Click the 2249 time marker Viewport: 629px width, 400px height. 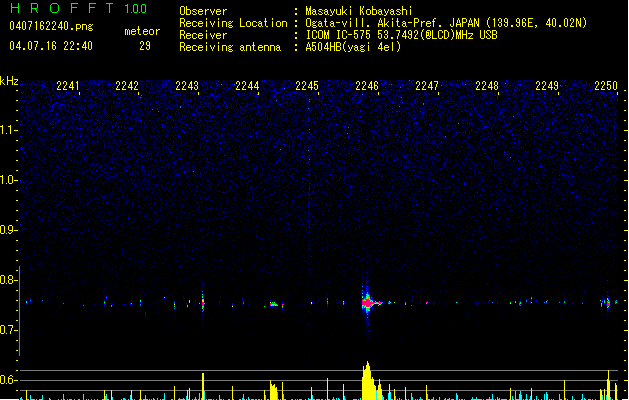click(547, 86)
